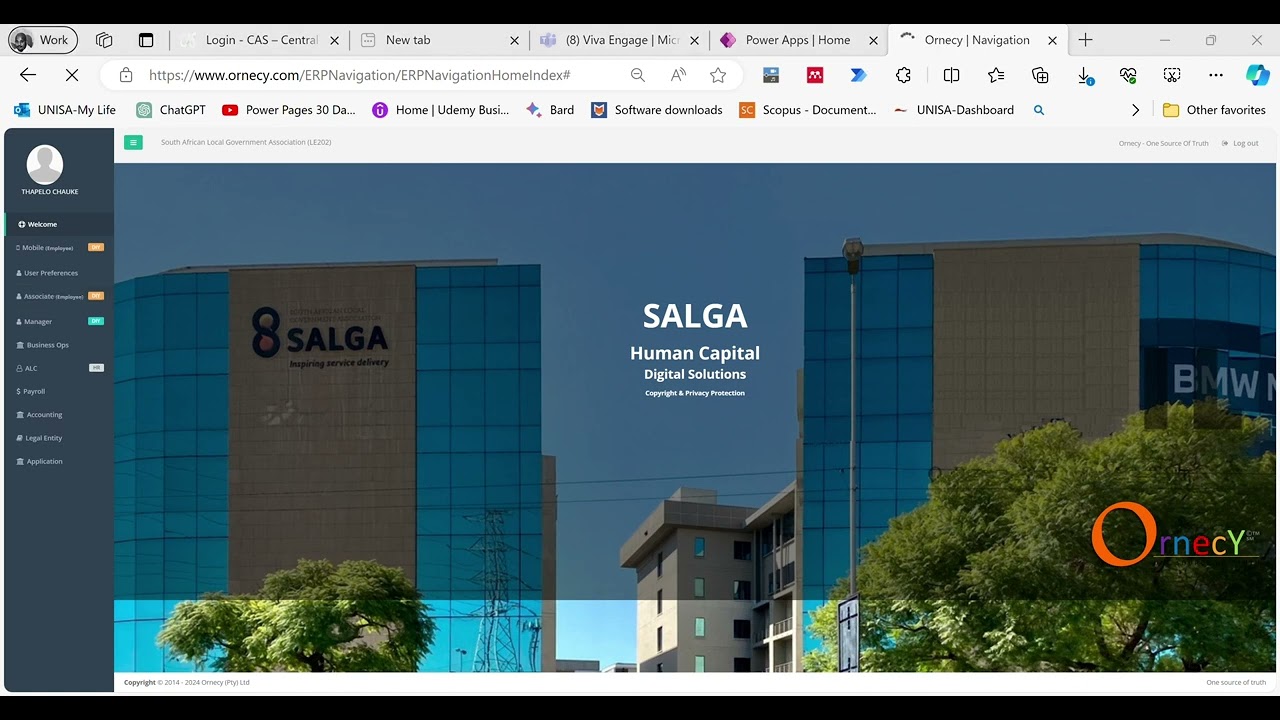
Task: Open the Power Automate extension icon
Action: (x=858, y=75)
